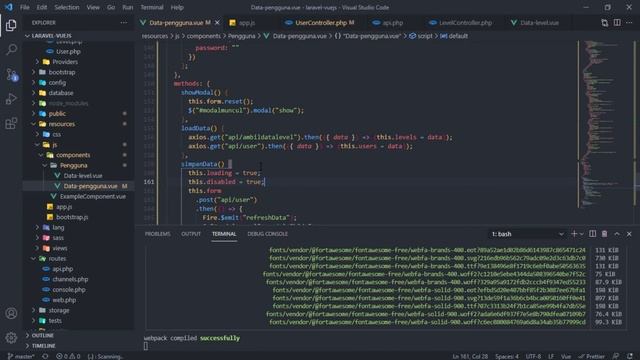Open Run and Debug view

11,99
